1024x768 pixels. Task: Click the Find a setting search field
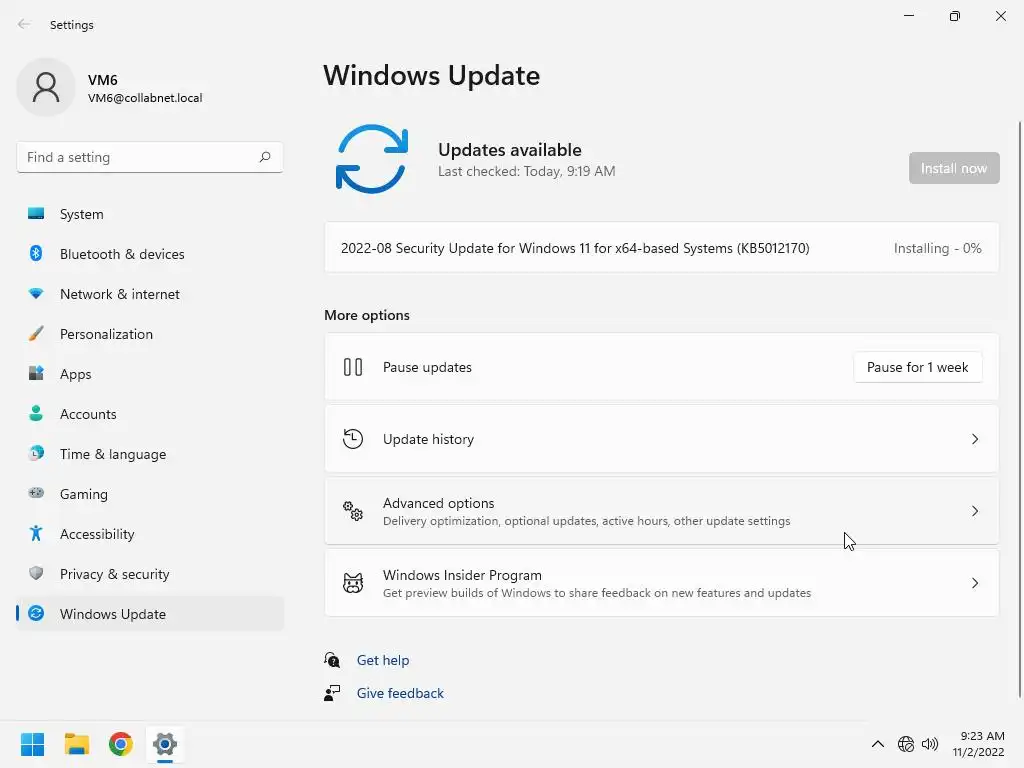pos(150,157)
